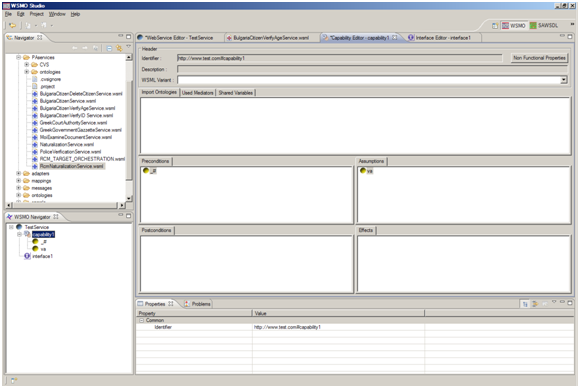Click Navigator vertical scrollbar down arrow
The width and height of the screenshot is (580, 388).
pos(129,199)
